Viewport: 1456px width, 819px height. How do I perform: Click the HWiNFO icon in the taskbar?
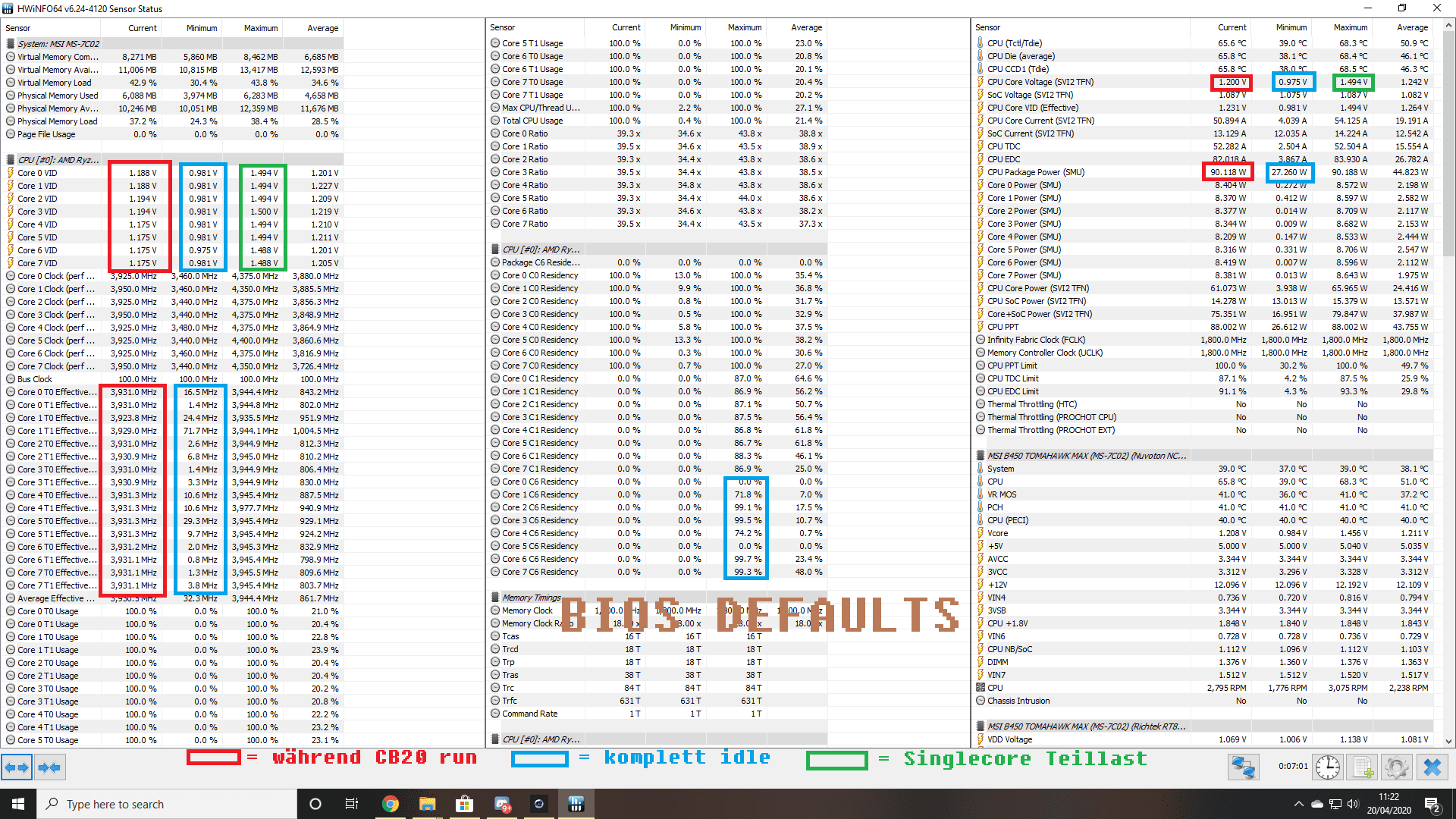coord(576,804)
